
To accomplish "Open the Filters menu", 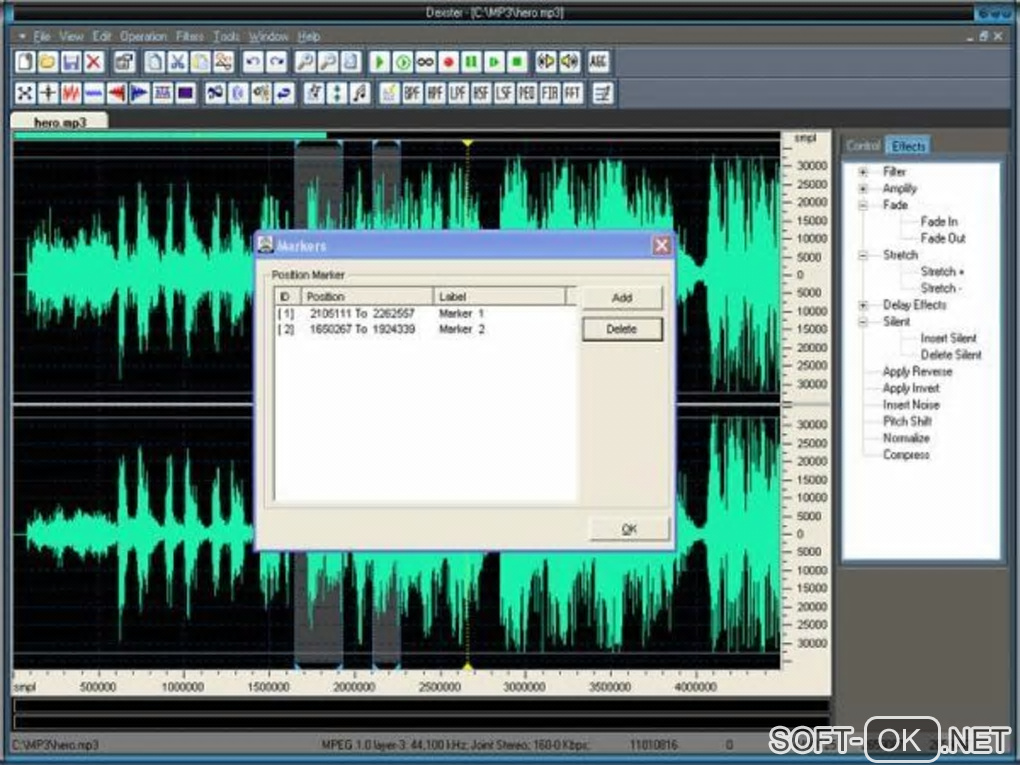I will coord(190,36).
